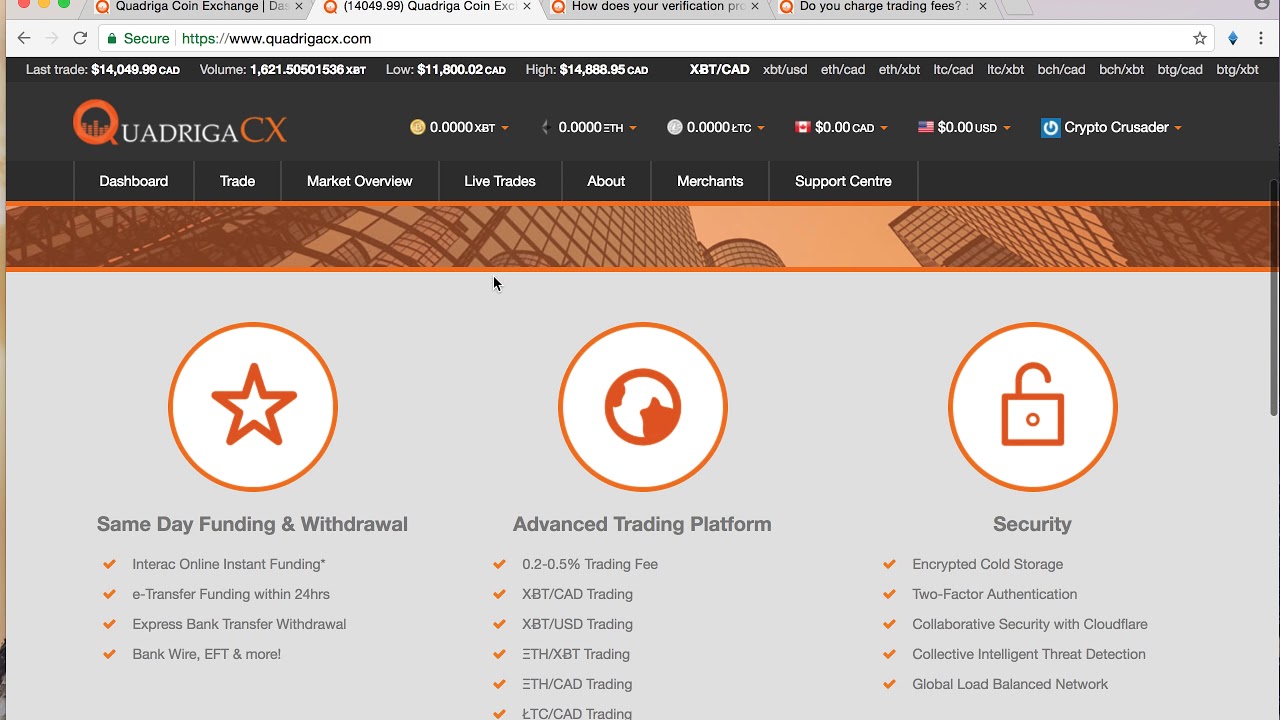Viewport: 1280px width, 720px height.
Task: Click the '0.2-0.5% Trading Fee' item
Action: coord(590,564)
